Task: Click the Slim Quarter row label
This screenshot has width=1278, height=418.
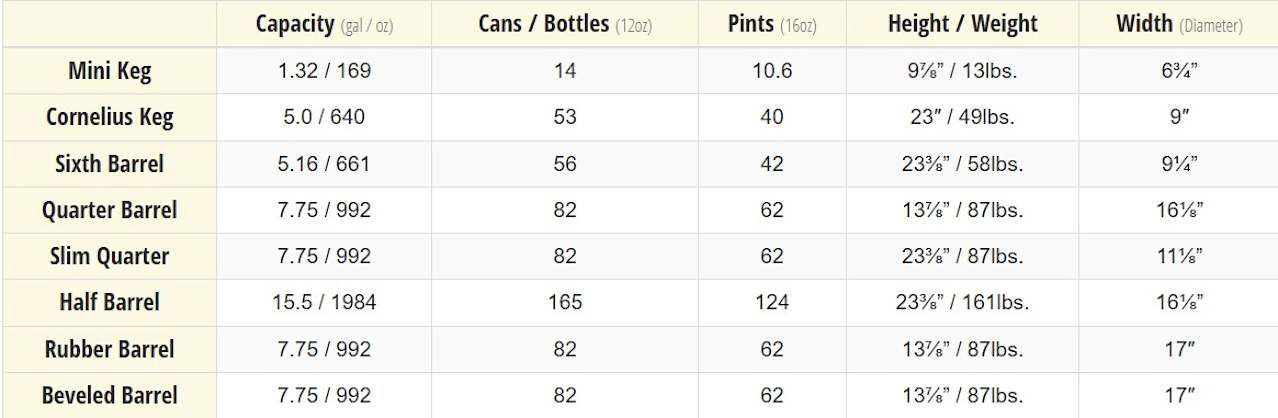Action: coord(109,256)
